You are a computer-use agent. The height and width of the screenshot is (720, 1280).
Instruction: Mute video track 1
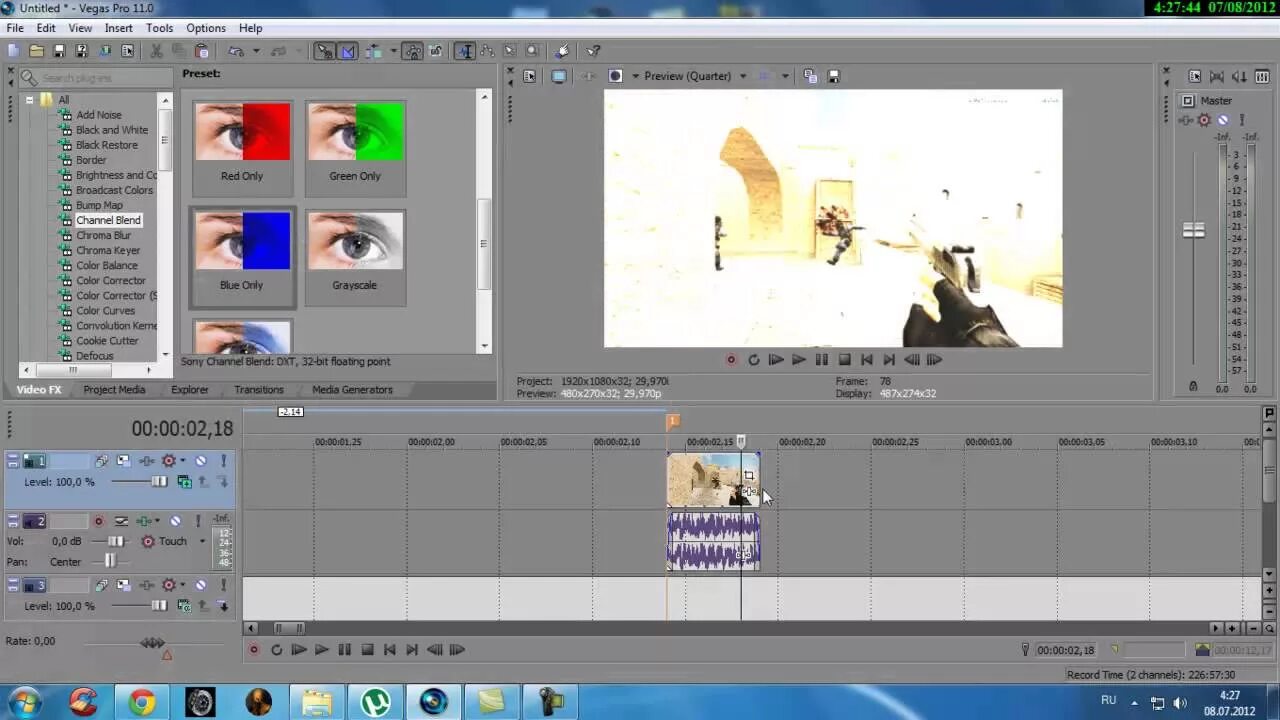[x=201, y=461]
